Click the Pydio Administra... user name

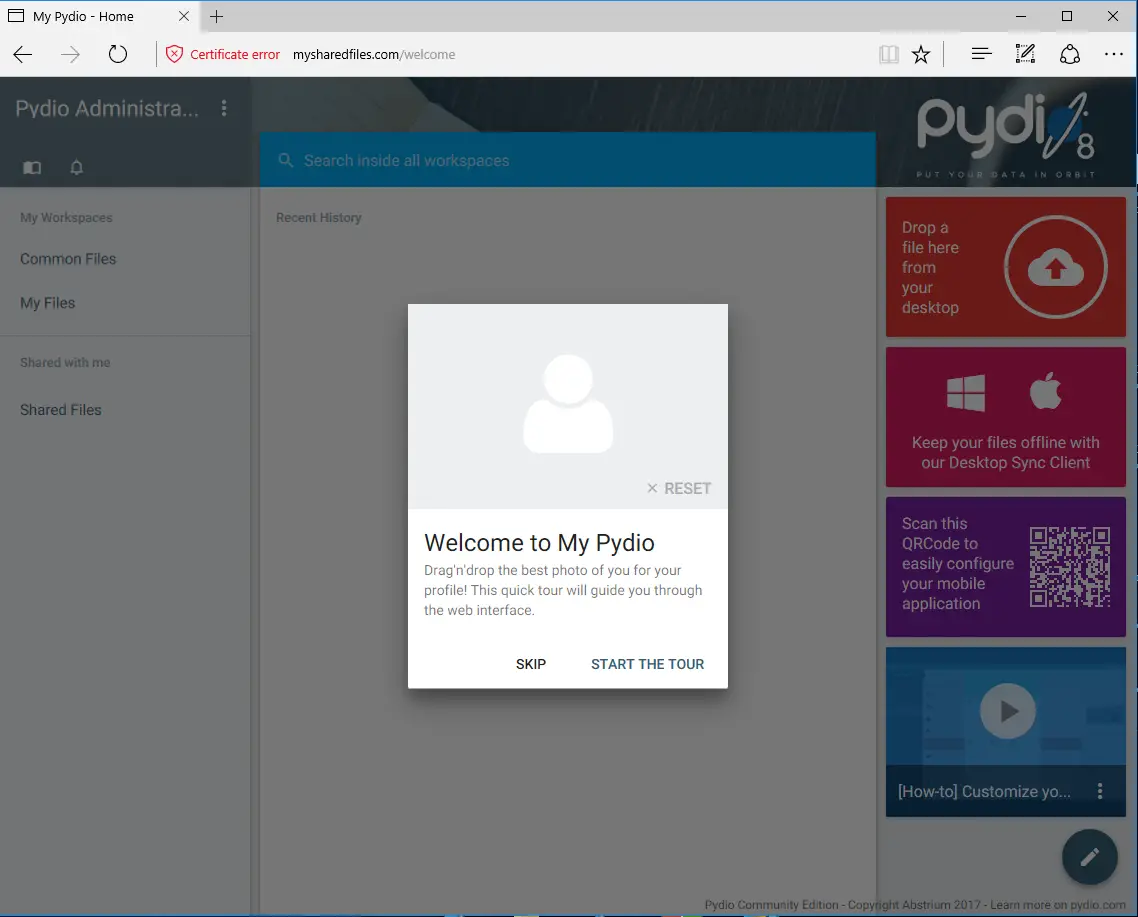(x=107, y=108)
